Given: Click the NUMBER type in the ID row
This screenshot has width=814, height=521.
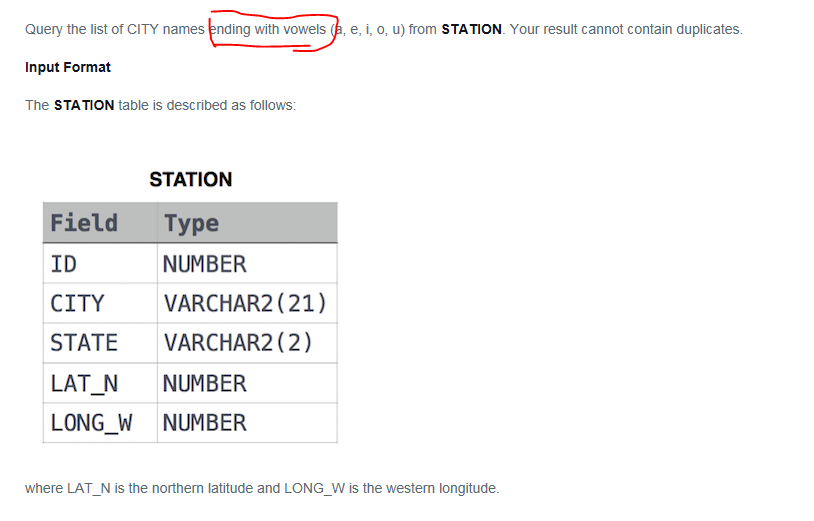Looking at the screenshot, I should click(247, 264).
